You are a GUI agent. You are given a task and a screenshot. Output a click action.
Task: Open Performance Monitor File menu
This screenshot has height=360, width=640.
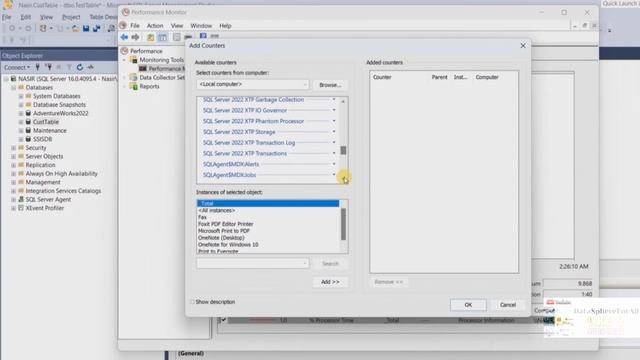135,26
